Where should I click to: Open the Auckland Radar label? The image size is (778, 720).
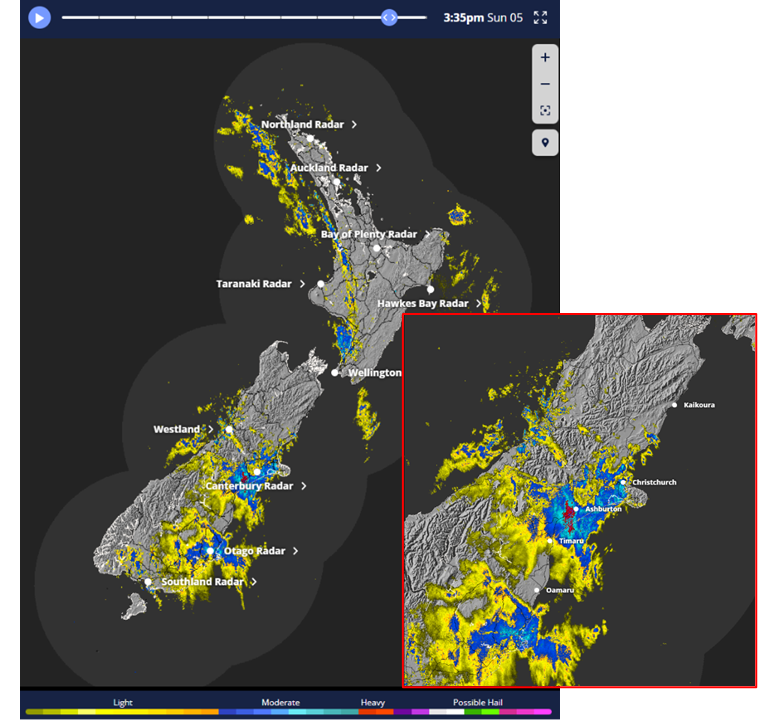click(329, 168)
